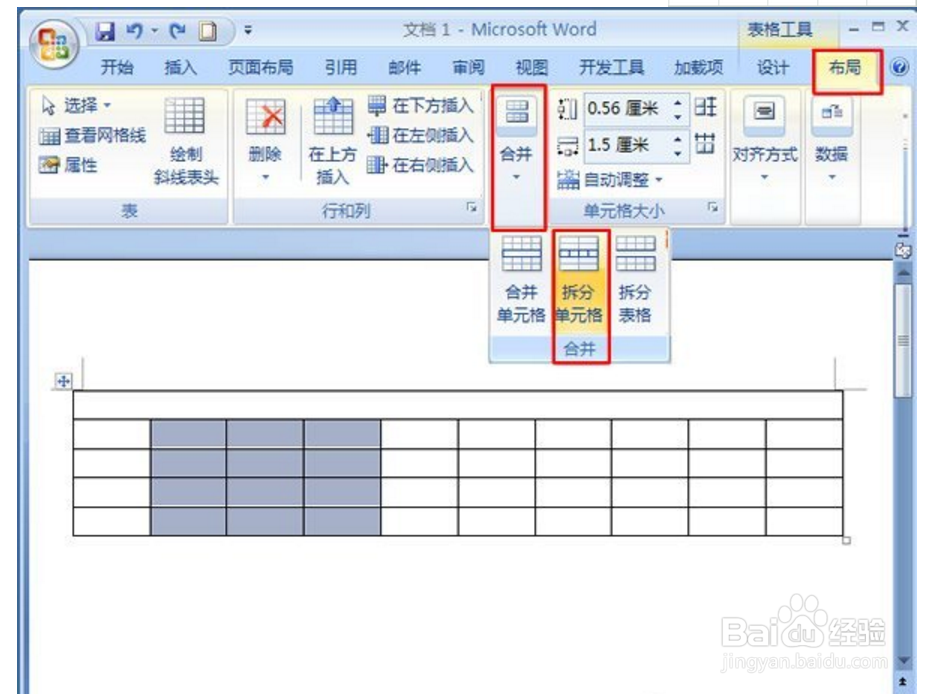
Task: Switch to the 开始 tab
Action: click(117, 67)
